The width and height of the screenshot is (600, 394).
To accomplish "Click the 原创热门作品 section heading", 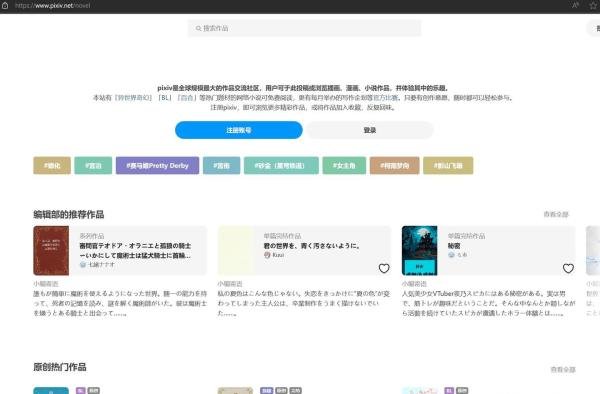I will click(60, 367).
